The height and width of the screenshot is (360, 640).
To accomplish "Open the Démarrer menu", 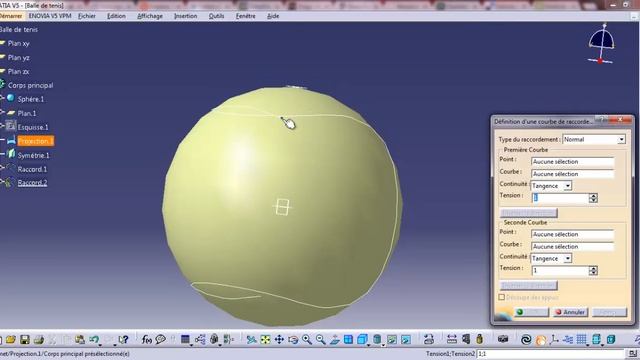I will (11, 16).
